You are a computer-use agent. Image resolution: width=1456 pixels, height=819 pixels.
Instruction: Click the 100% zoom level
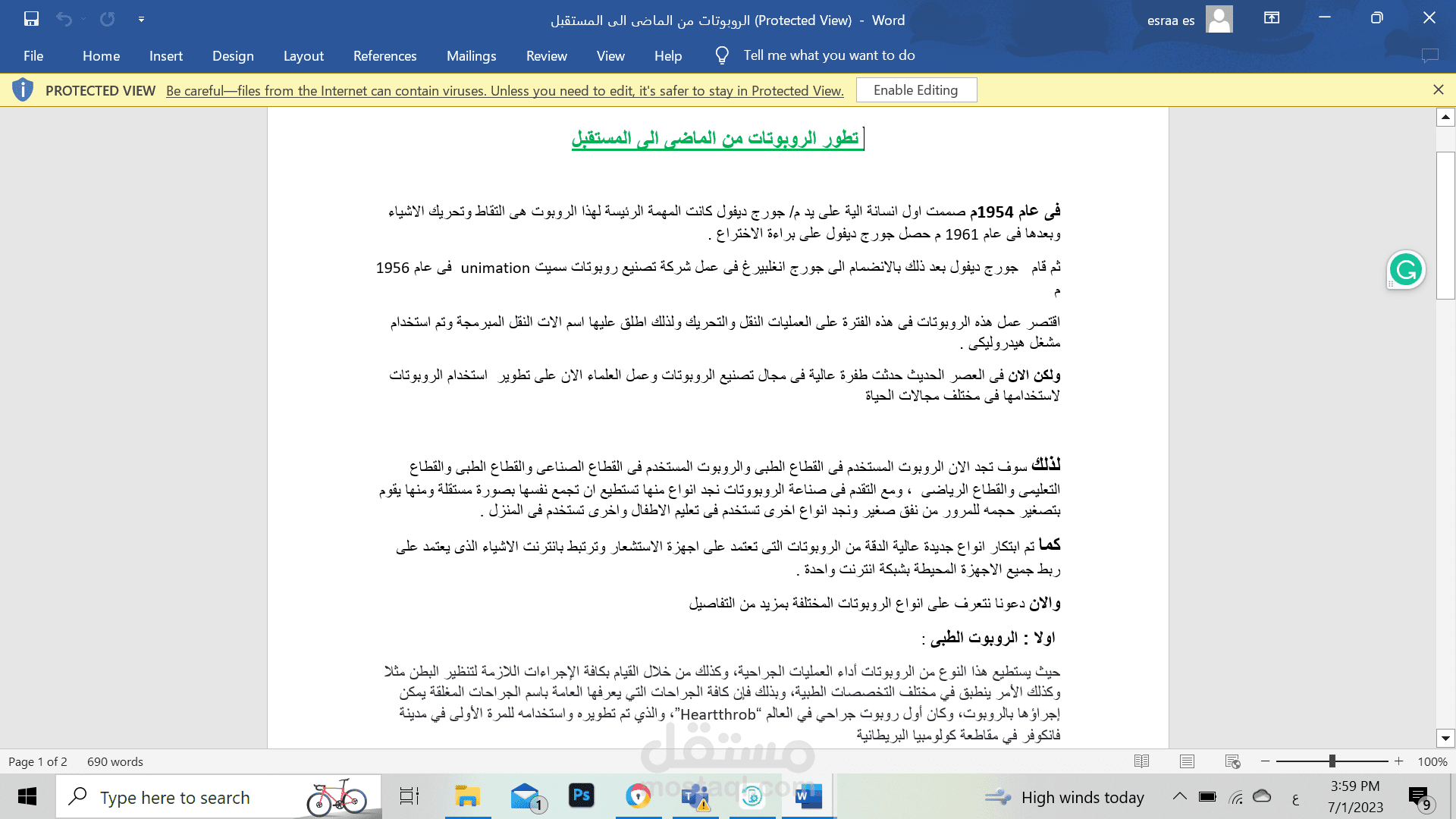tap(1432, 761)
